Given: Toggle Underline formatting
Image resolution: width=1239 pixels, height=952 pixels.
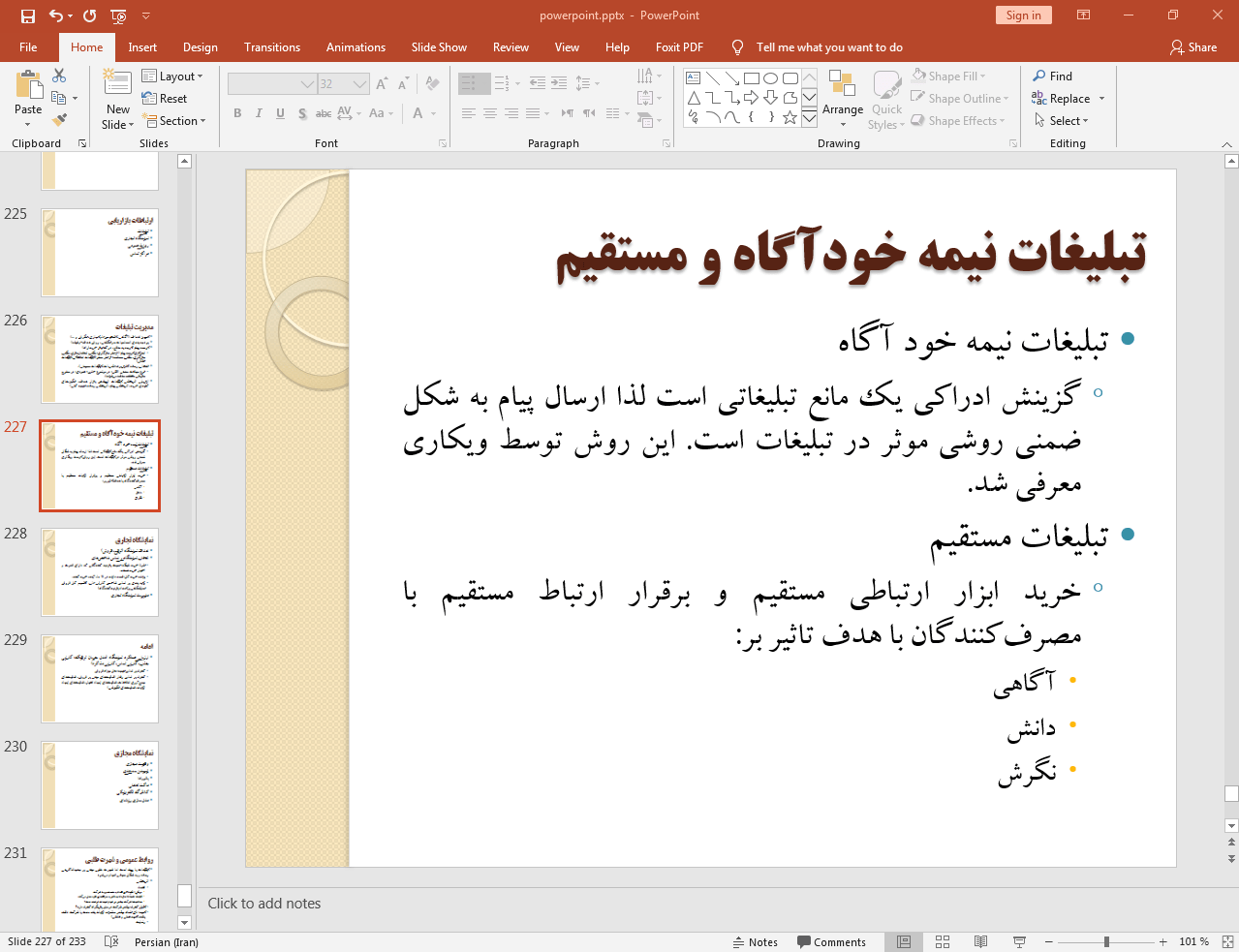Looking at the screenshot, I should (x=280, y=113).
